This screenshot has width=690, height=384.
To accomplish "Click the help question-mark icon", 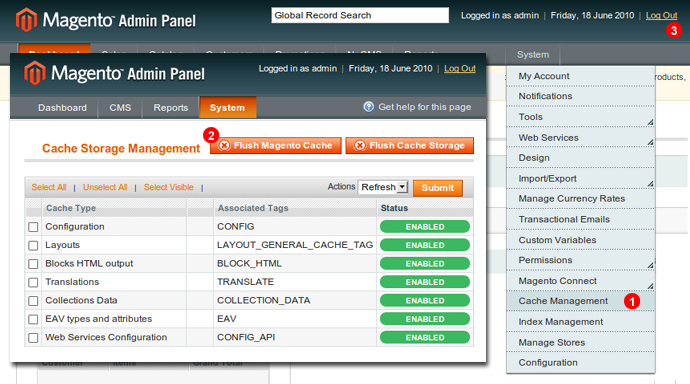I will click(368, 107).
